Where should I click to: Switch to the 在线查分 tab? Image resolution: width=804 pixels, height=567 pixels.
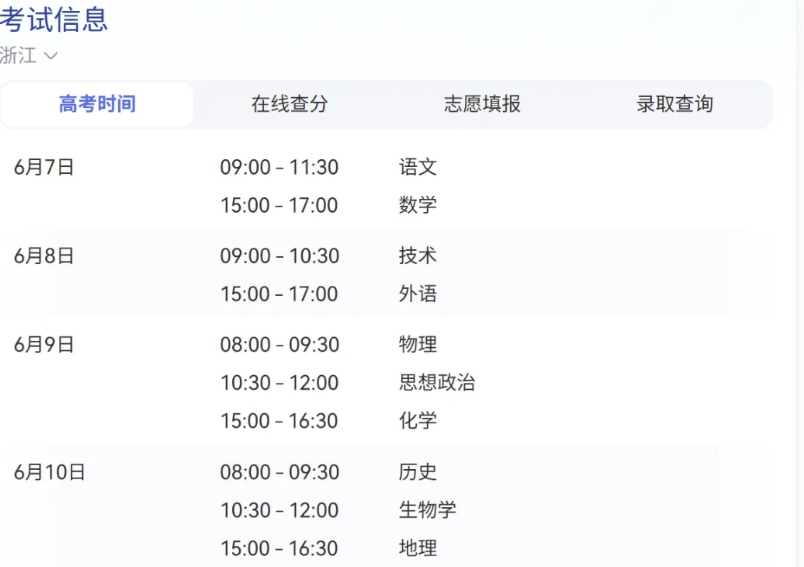[x=289, y=104]
